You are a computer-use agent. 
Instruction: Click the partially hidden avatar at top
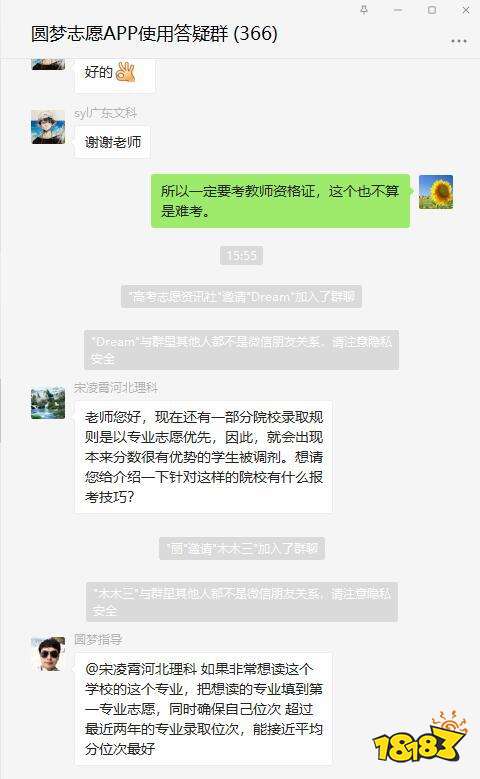[x=48, y=64]
